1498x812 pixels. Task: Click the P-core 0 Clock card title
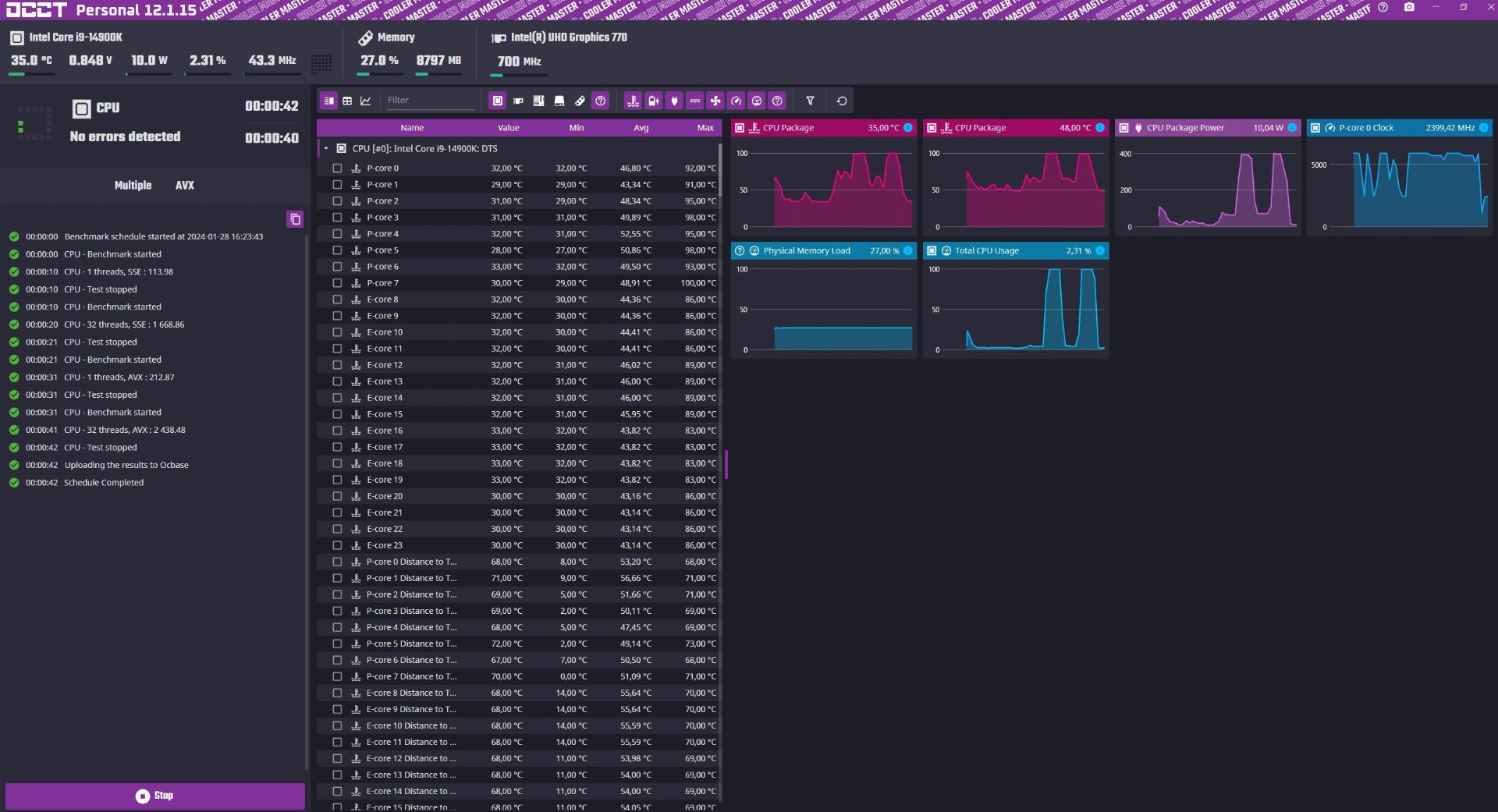tap(1366, 128)
